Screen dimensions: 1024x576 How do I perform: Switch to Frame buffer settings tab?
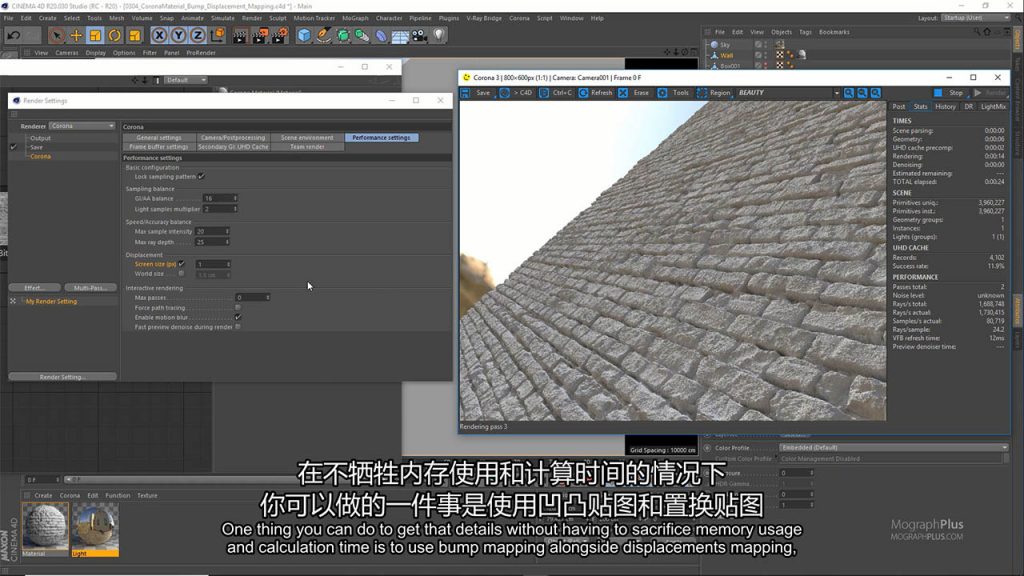[159, 147]
